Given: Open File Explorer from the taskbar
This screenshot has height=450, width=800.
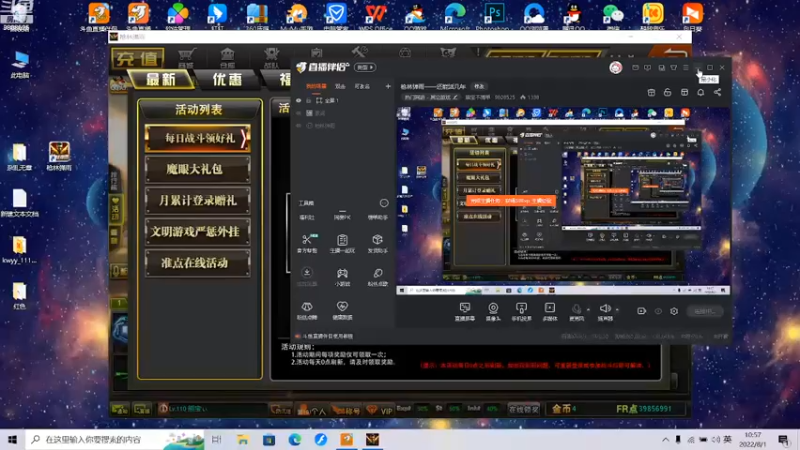Looking at the screenshot, I should click(x=243, y=439).
